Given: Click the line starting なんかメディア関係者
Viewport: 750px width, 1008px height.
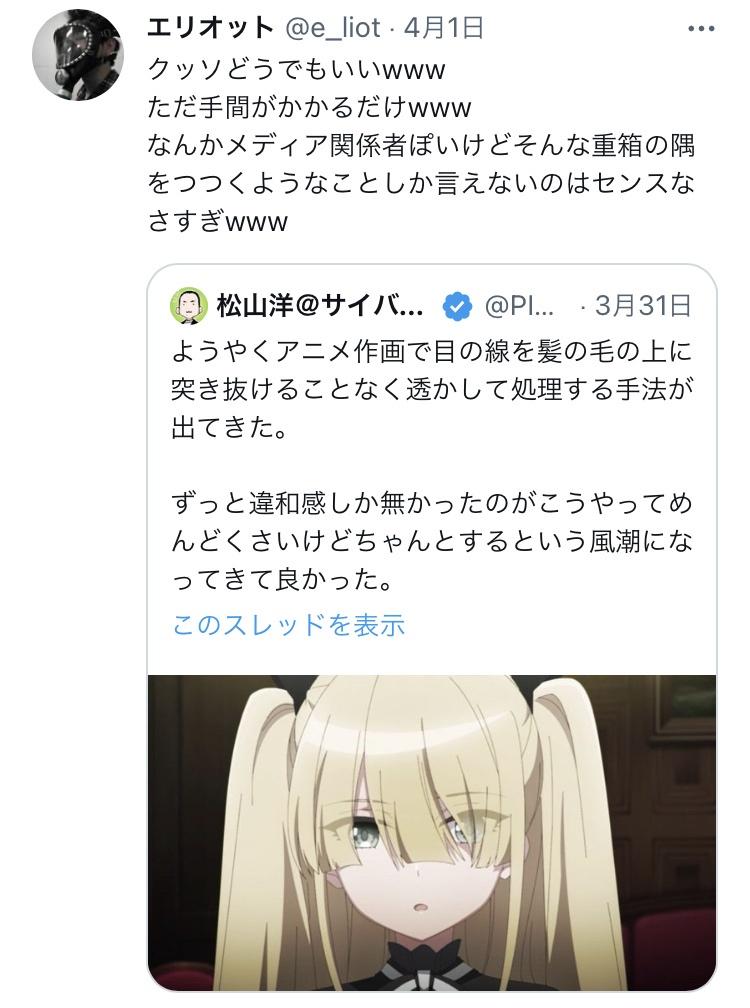Looking at the screenshot, I should [421, 145].
